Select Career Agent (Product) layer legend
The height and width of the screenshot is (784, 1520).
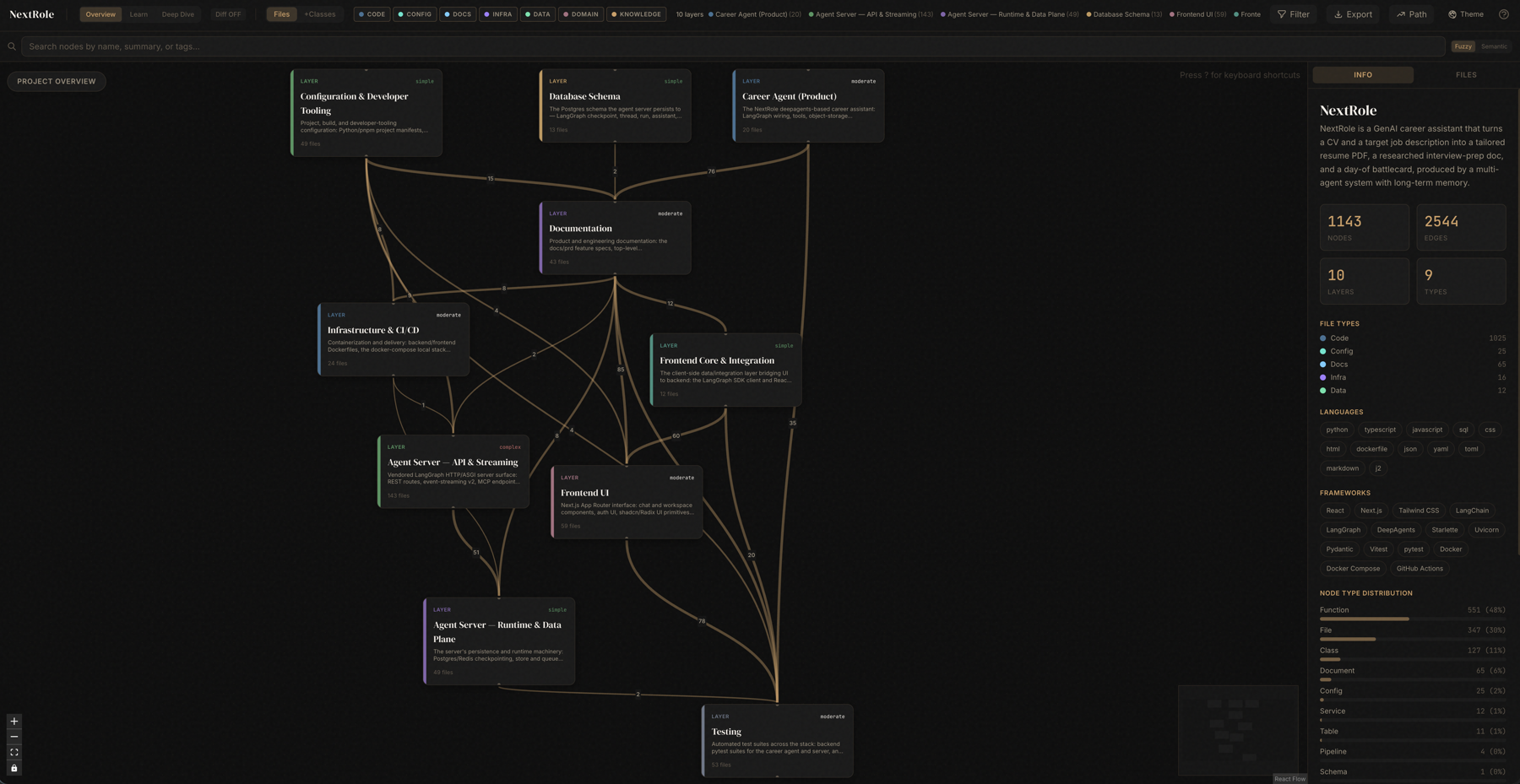click(755, 14)
